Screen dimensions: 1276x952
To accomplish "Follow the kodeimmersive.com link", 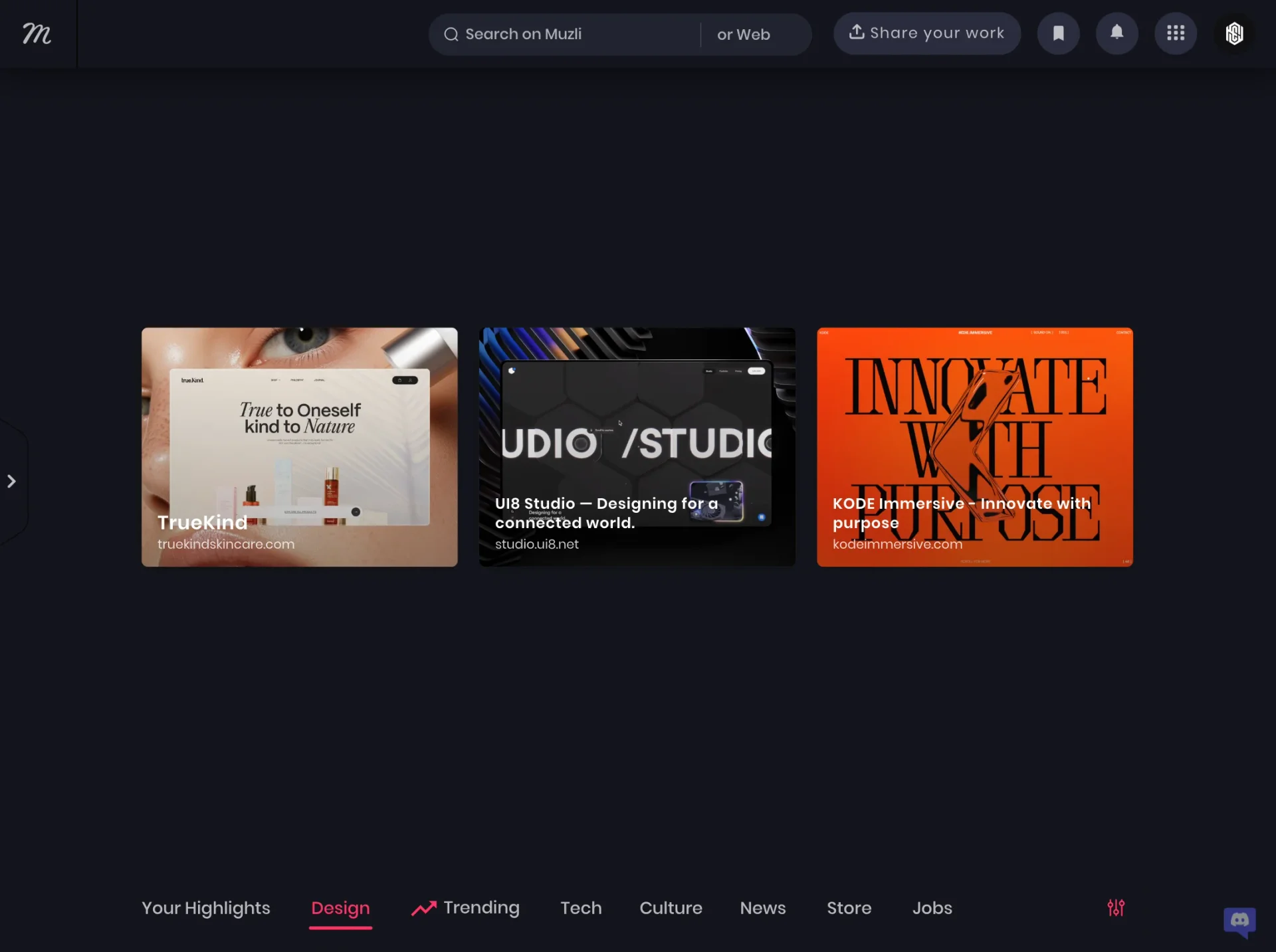I will (897, 543).
